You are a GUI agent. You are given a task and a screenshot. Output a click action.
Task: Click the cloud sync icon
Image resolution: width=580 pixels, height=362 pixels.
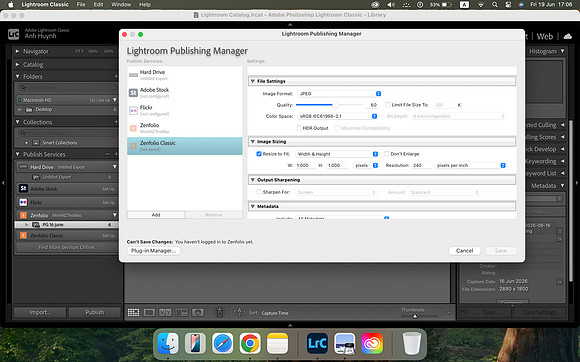567,36
